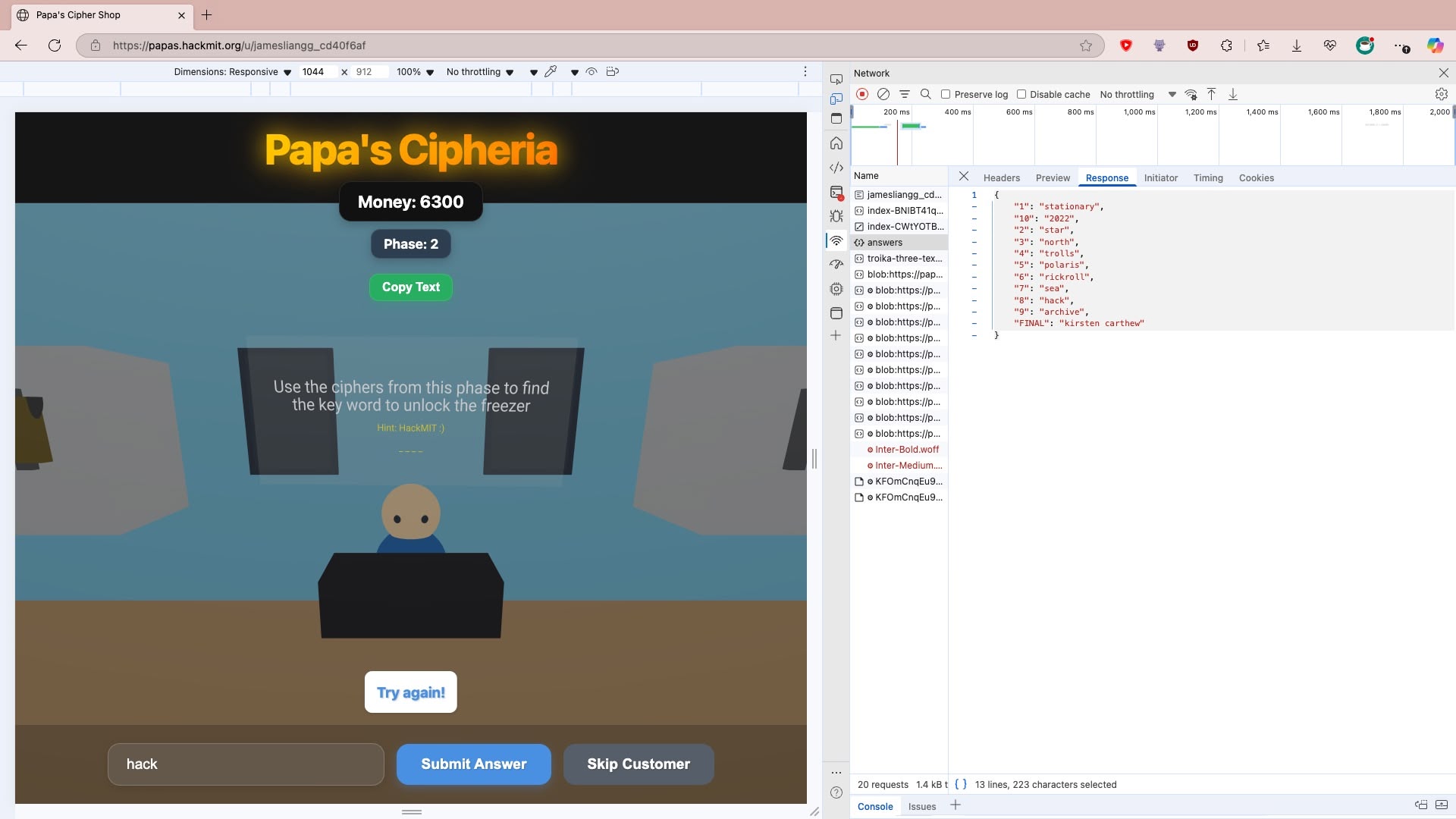
Task: Reload the page
Action: click(55, 45)
